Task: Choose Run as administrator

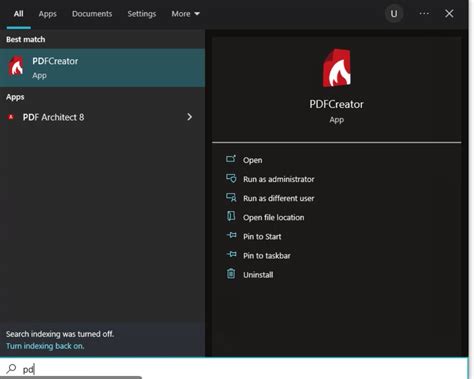Action: [278, 179]
